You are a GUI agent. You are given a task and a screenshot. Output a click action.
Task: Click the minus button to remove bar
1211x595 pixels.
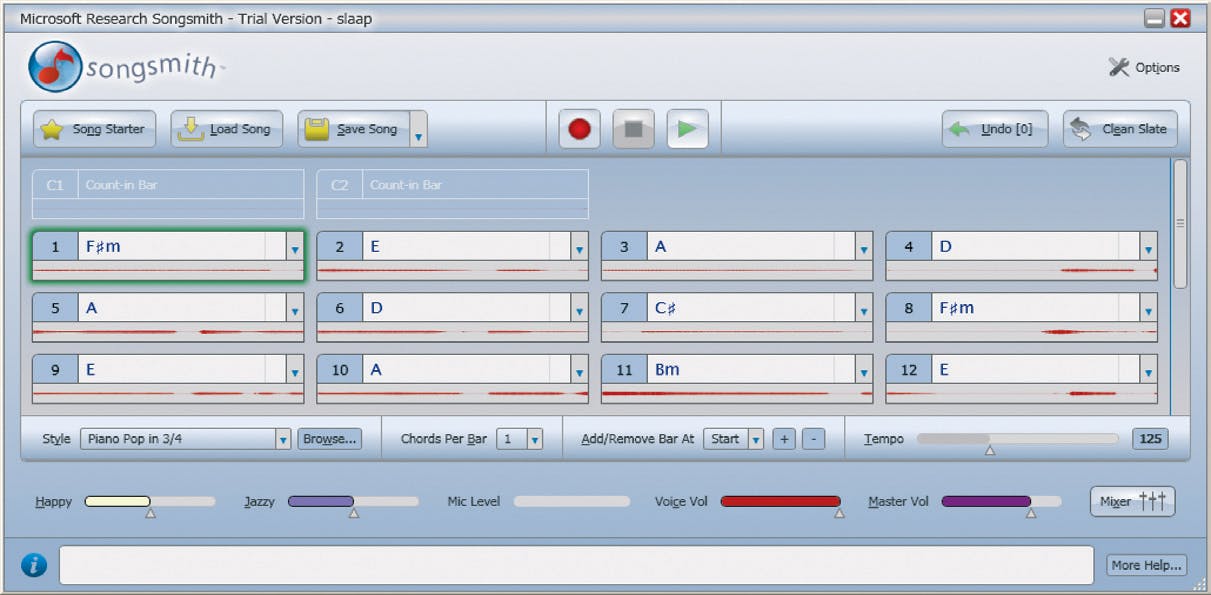(814, 439)
